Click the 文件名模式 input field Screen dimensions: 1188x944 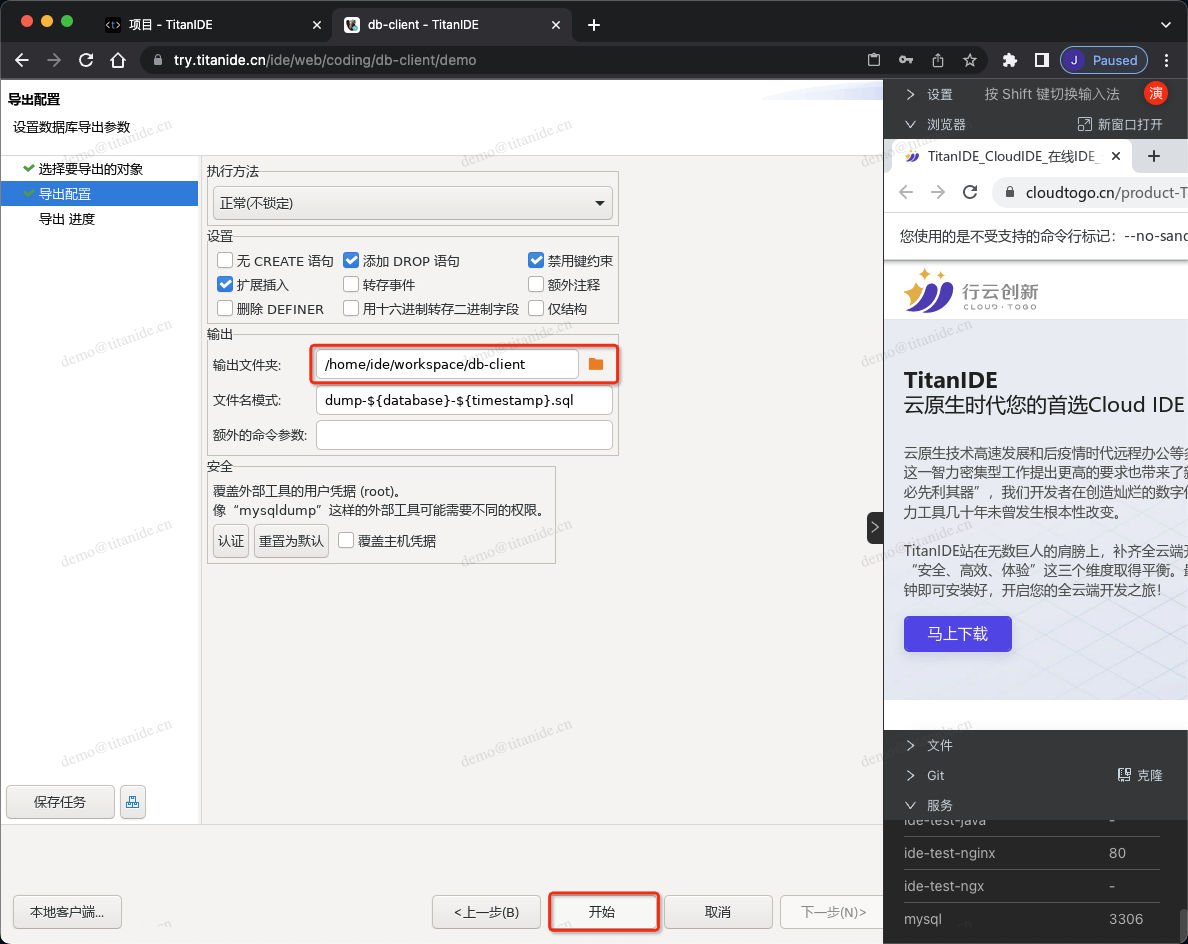coord(464,400)
